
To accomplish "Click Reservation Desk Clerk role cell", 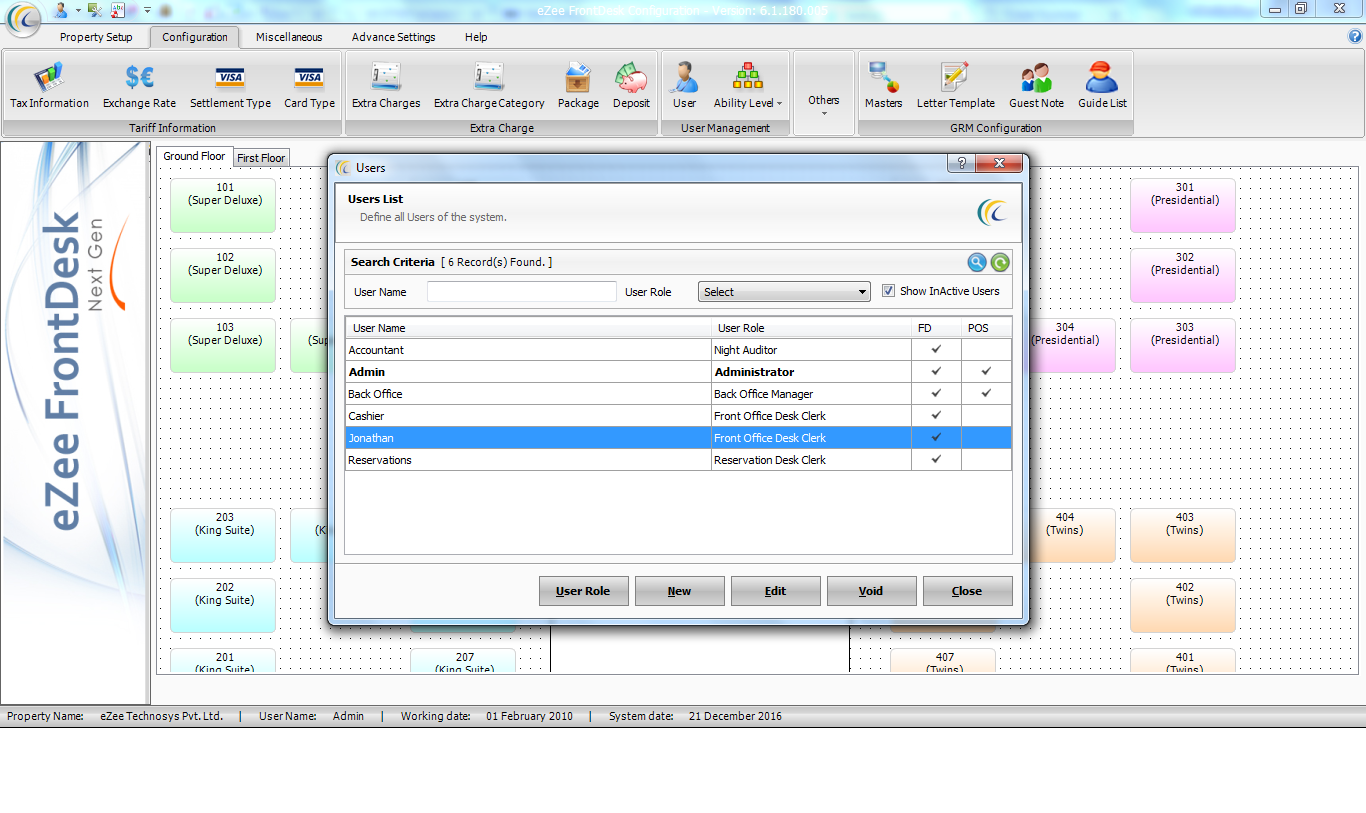I will click(x=811, y=460).
